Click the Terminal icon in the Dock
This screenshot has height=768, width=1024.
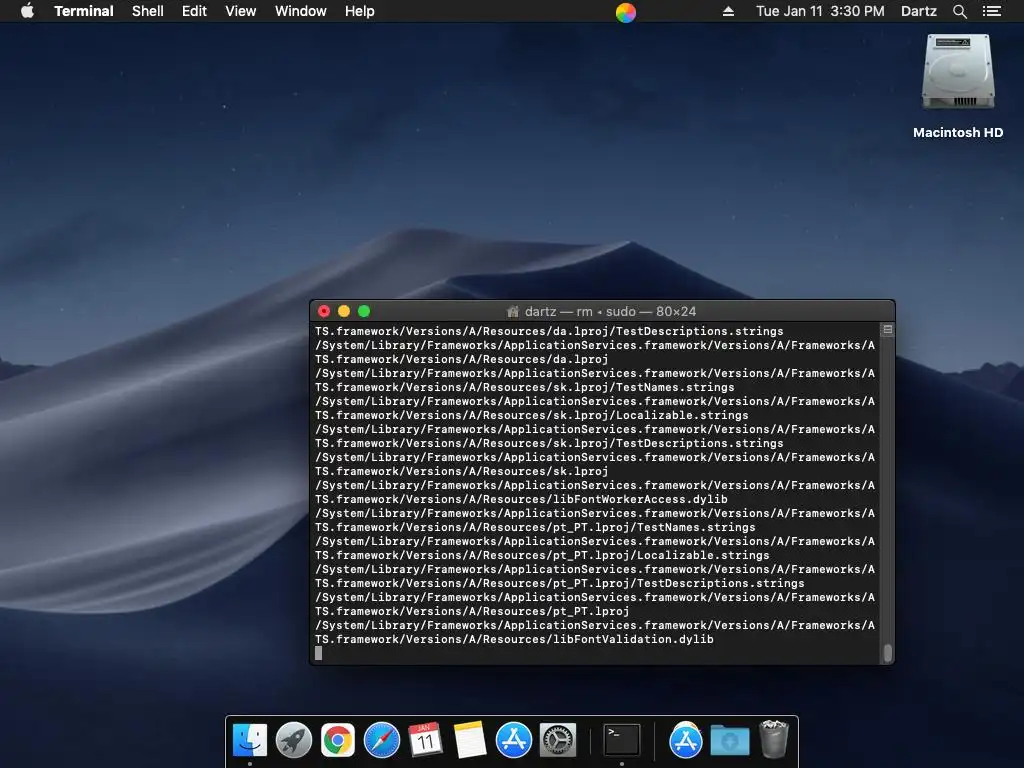pos(622,740)
